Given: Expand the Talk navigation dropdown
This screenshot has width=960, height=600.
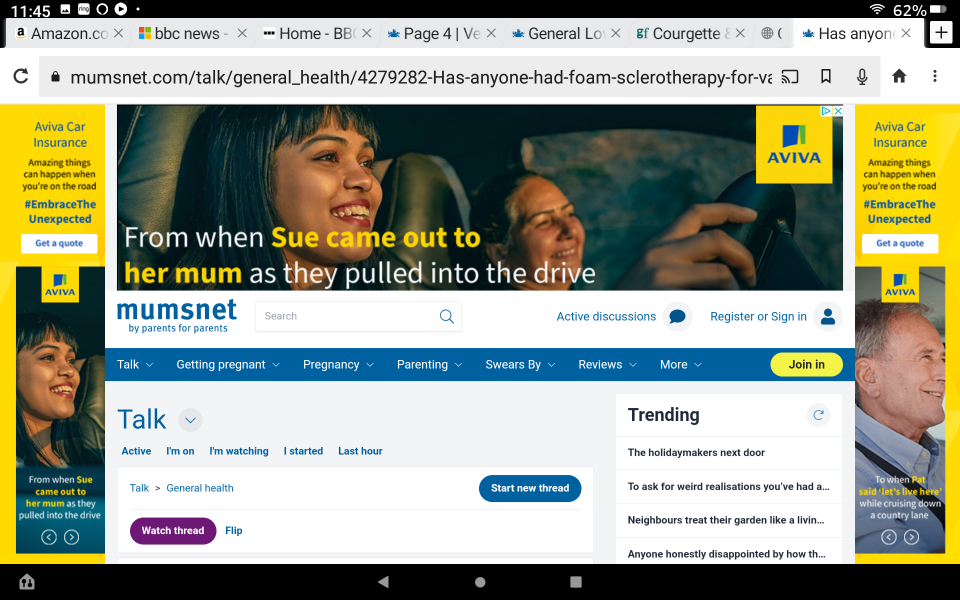Looking at the screenshot, I should point(135,365).
